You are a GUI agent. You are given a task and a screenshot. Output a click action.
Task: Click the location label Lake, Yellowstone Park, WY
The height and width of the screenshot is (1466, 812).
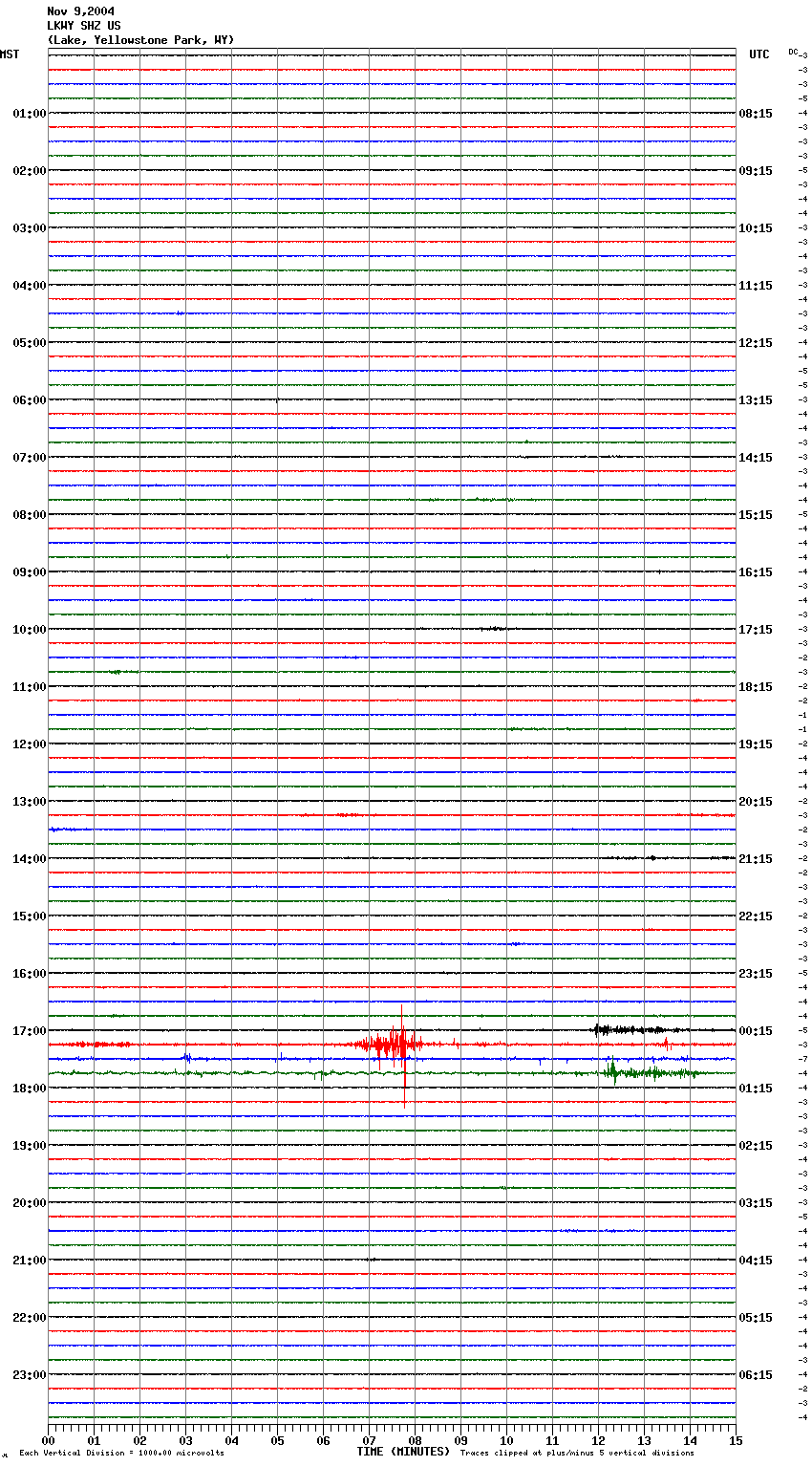coord(140,40)
